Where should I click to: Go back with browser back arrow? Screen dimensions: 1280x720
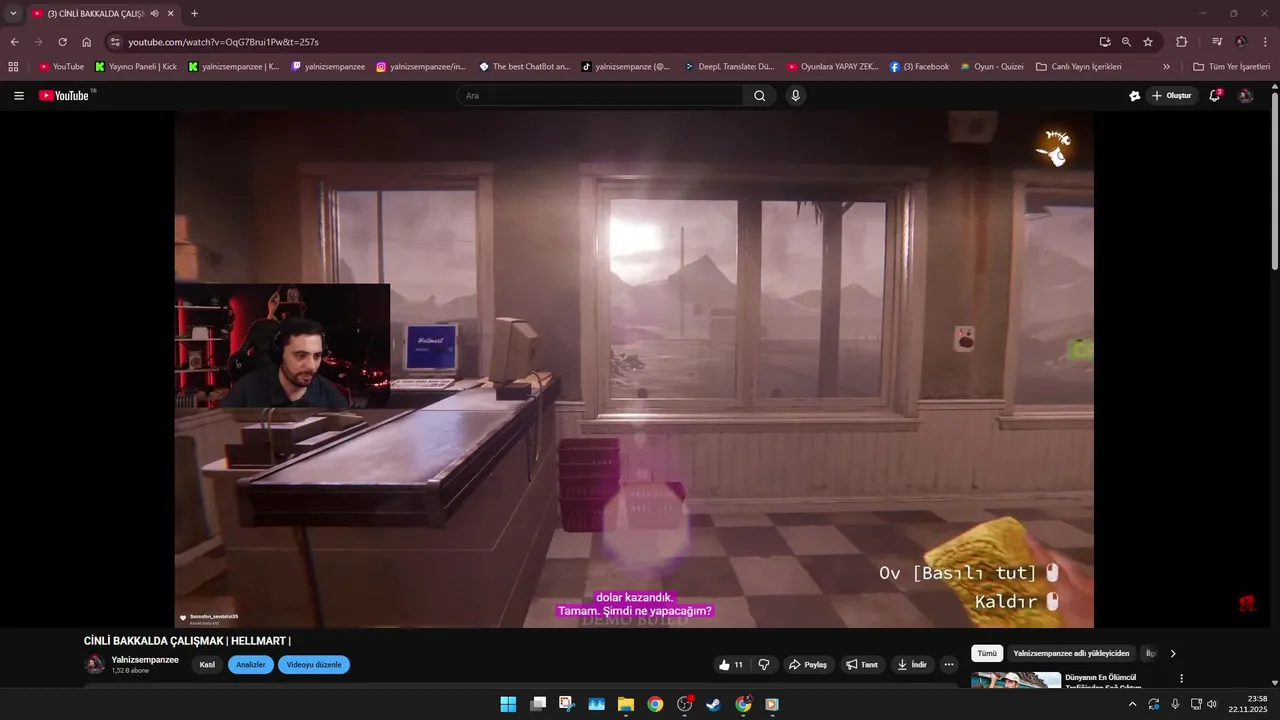click(14, 42)
